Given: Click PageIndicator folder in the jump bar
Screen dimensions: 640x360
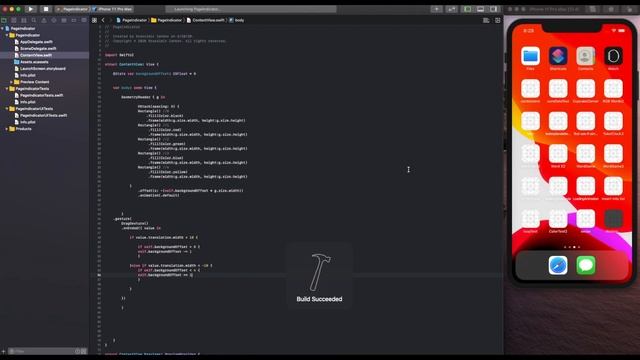Looking at the screenshot, I should 167,20.
